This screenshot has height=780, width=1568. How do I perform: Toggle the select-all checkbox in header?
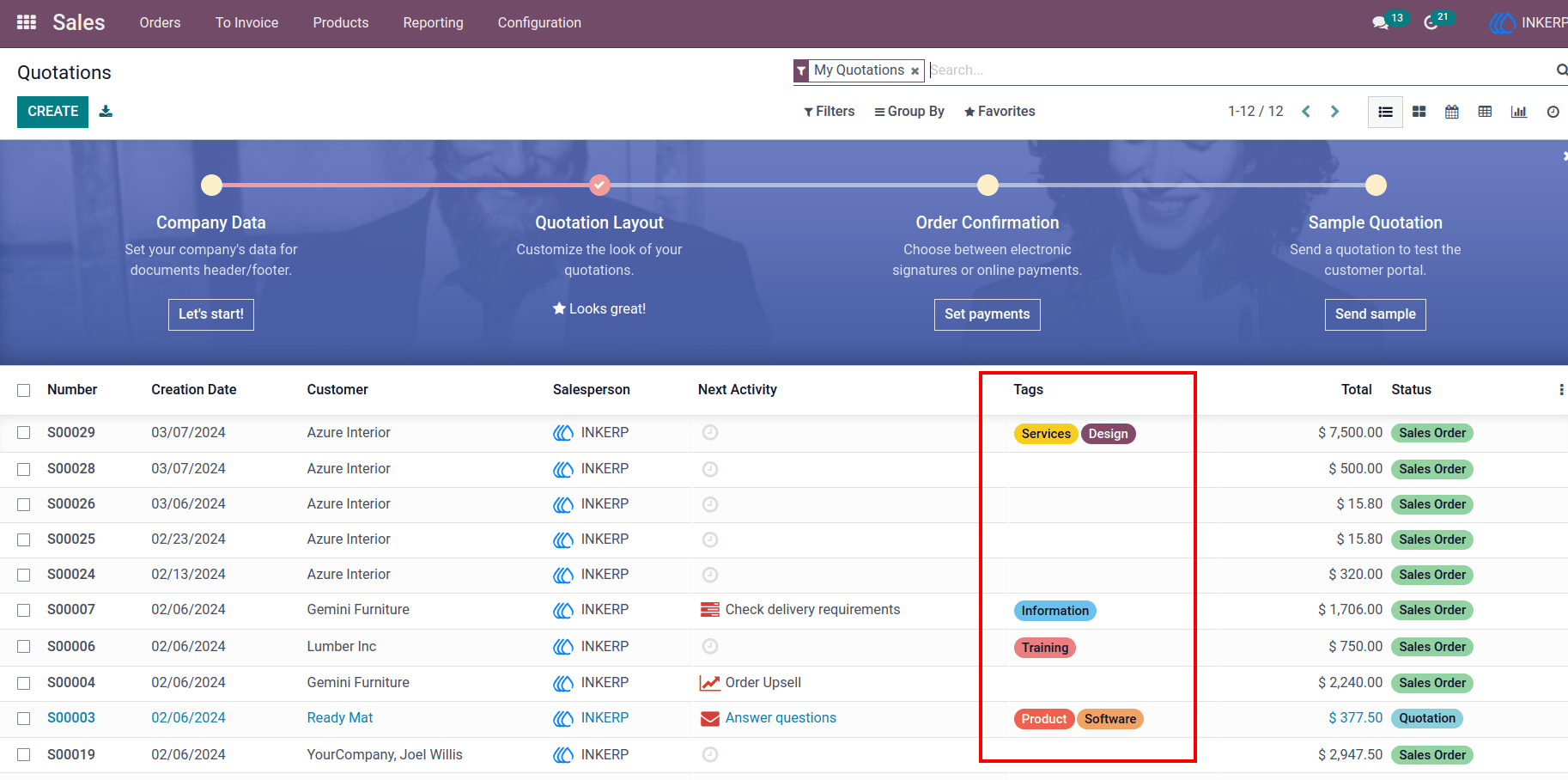(x=24, y=390)
